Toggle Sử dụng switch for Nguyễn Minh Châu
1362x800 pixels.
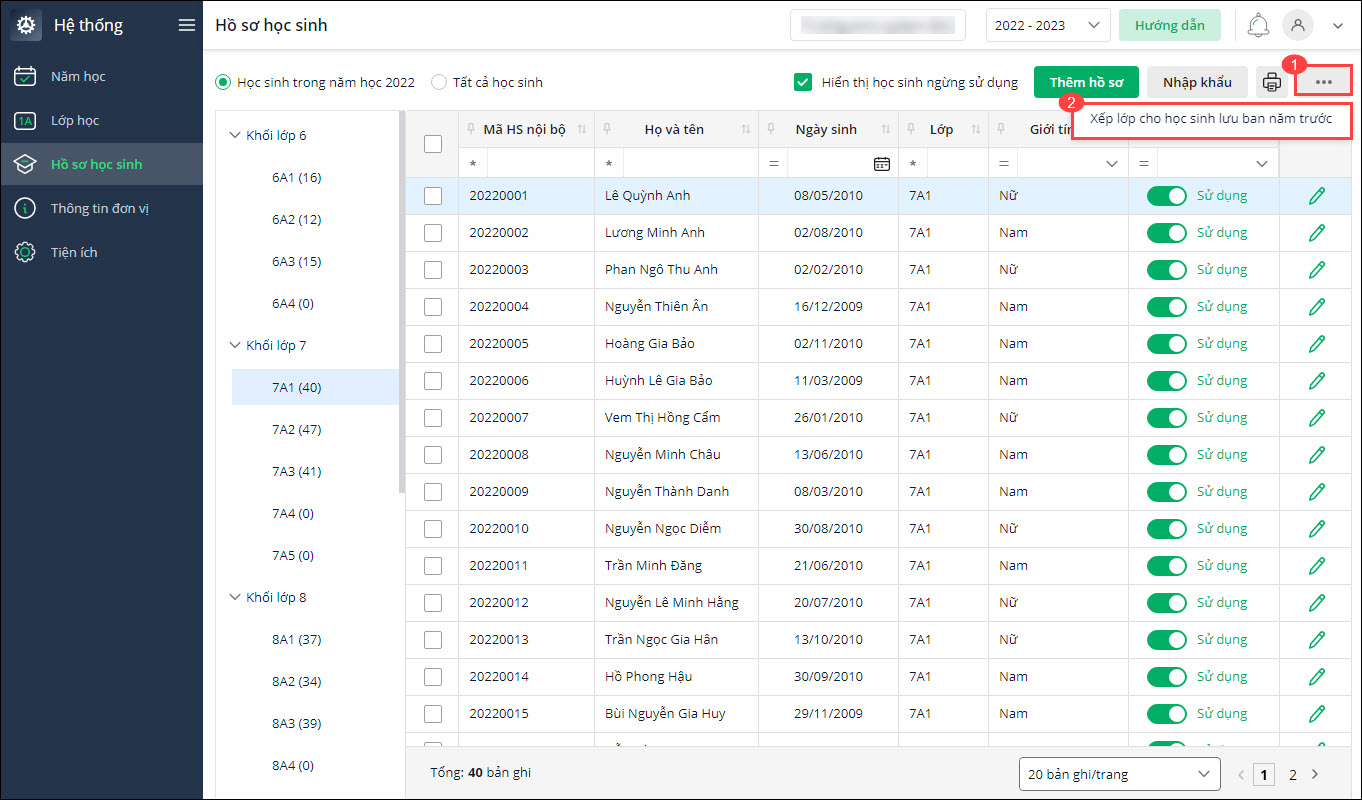click(1167, 455)
